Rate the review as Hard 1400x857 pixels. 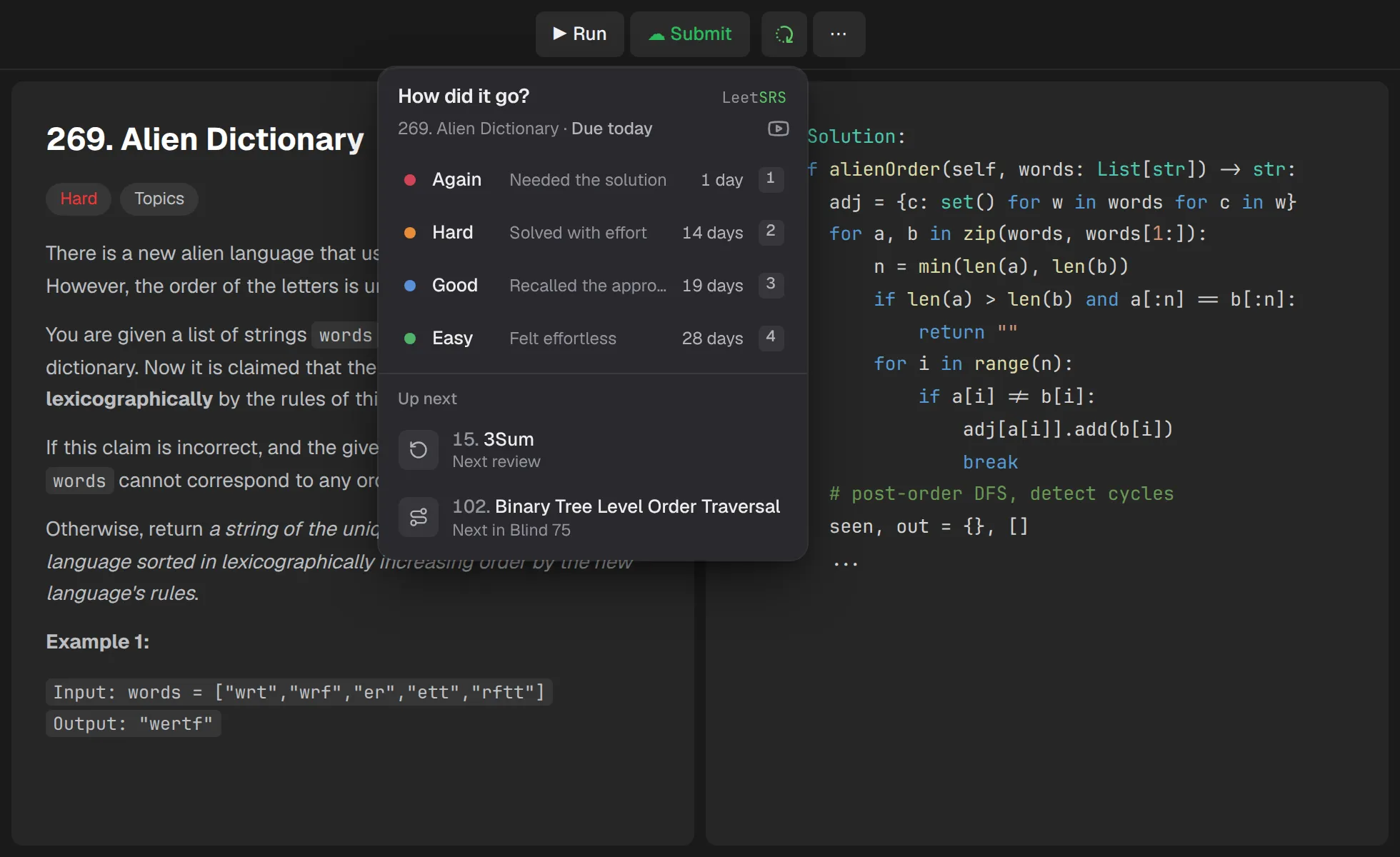click(592, 232)
